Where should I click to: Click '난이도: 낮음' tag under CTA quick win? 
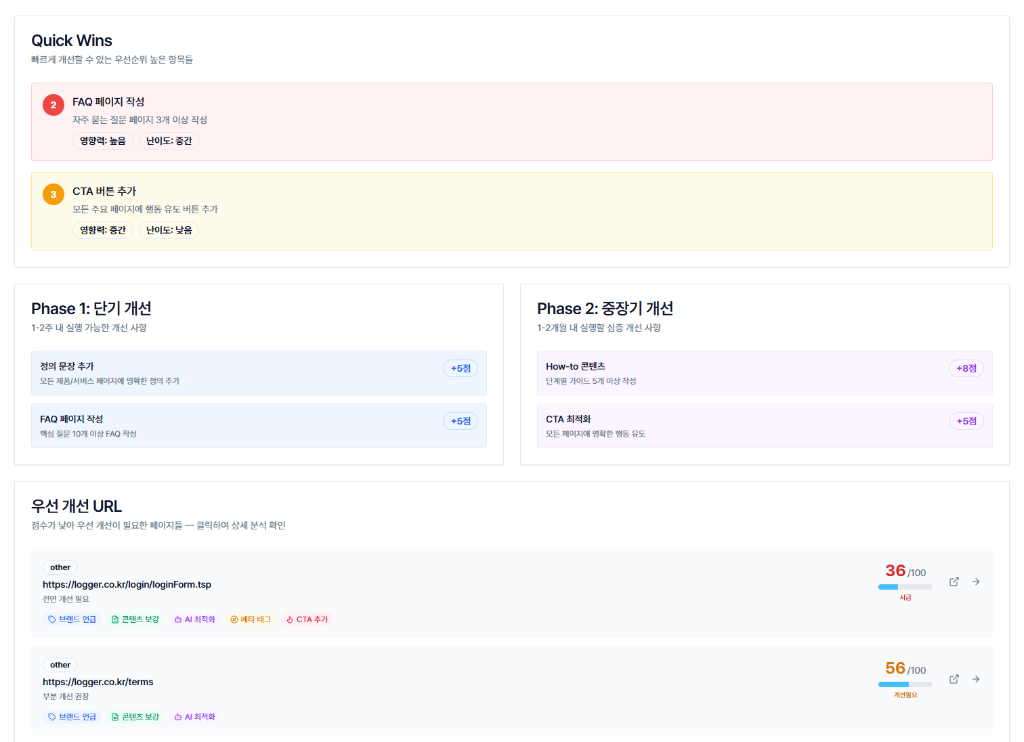169,230
